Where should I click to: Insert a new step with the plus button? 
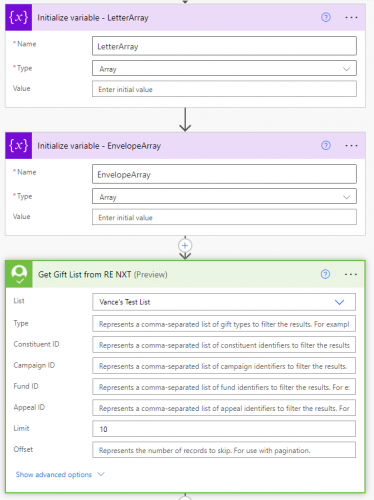[x=185, y=246]
